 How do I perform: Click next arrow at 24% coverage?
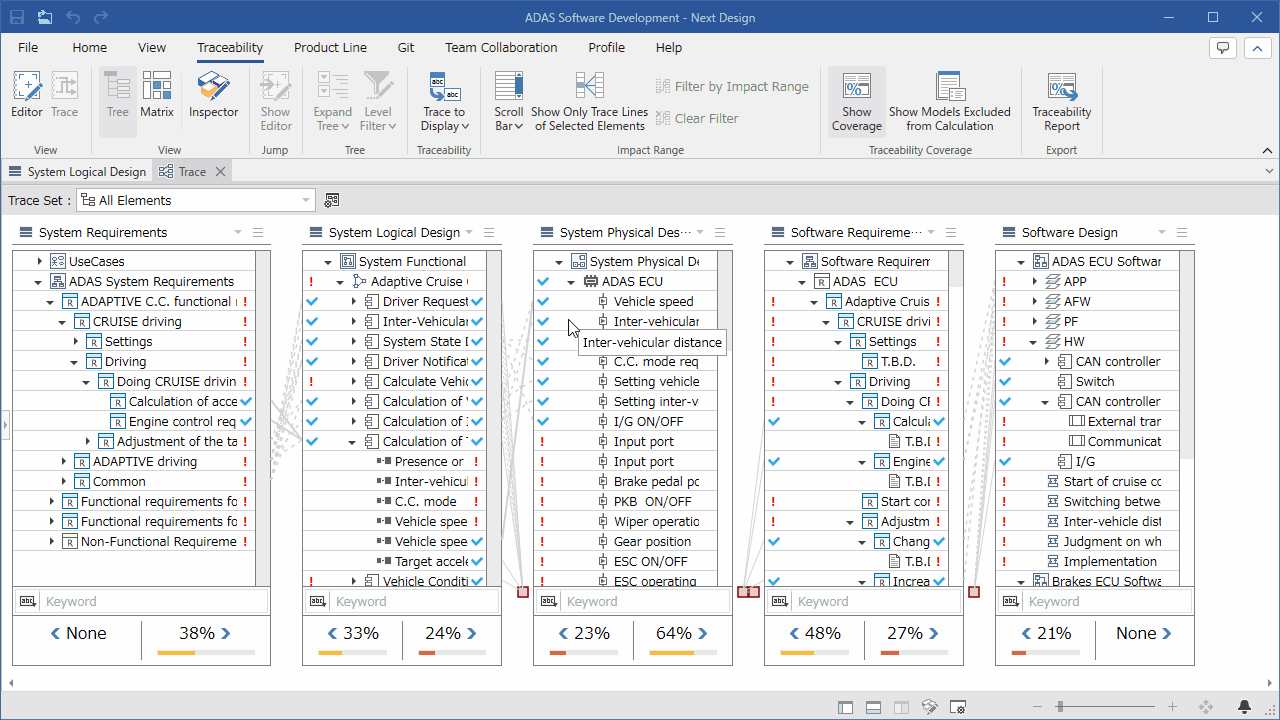471,633
